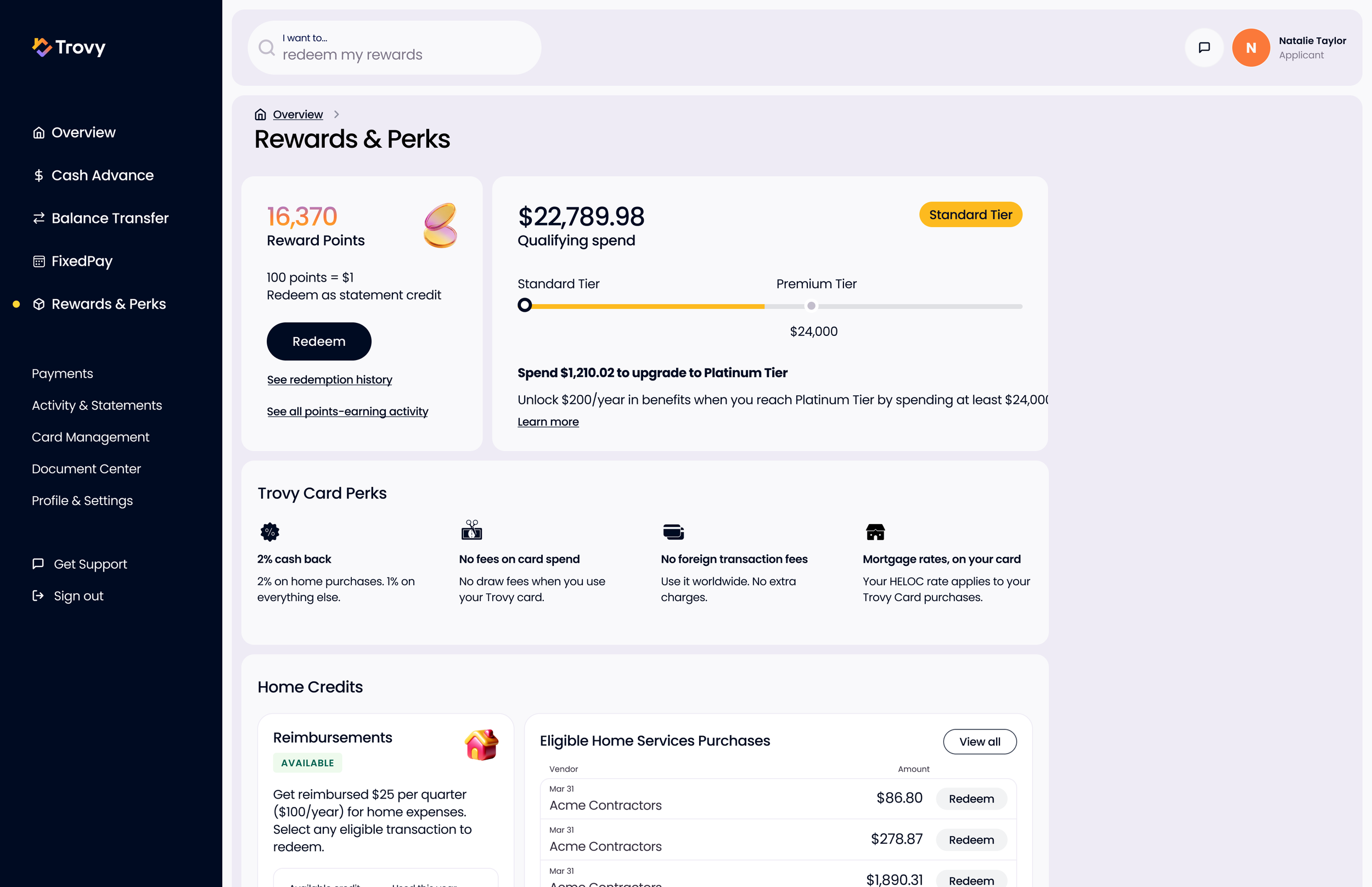Viewport: 1372px width, 887px height.
Task: Click Learn more about Platinum Tier
Action: click(548, 422)
